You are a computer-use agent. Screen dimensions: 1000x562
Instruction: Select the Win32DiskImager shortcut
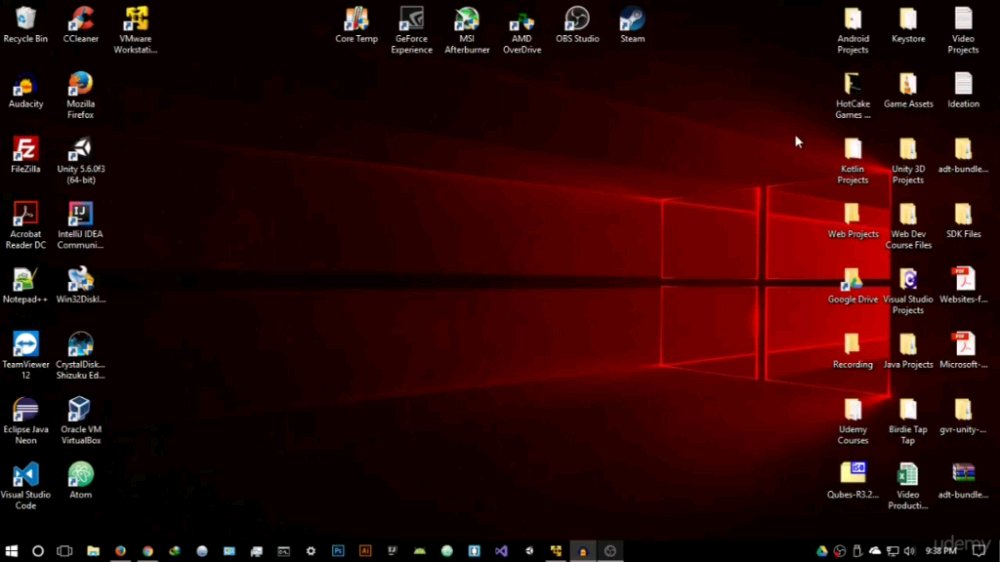[x=80, y=286]
